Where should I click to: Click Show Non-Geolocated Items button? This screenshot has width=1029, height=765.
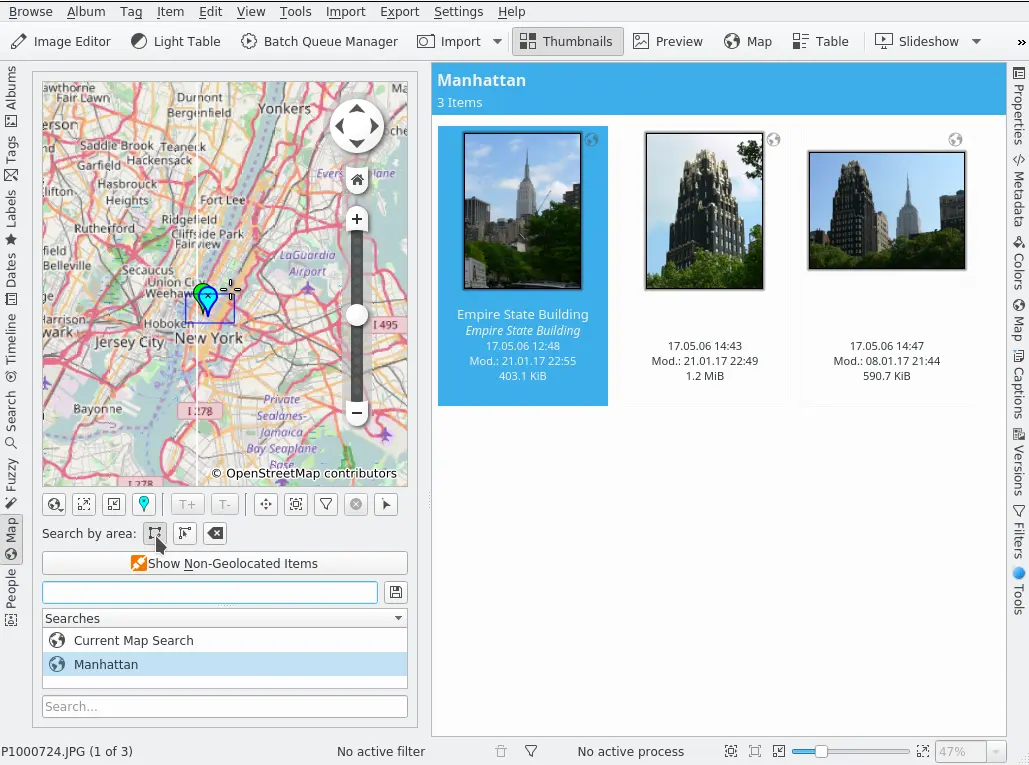coord(224,563)
